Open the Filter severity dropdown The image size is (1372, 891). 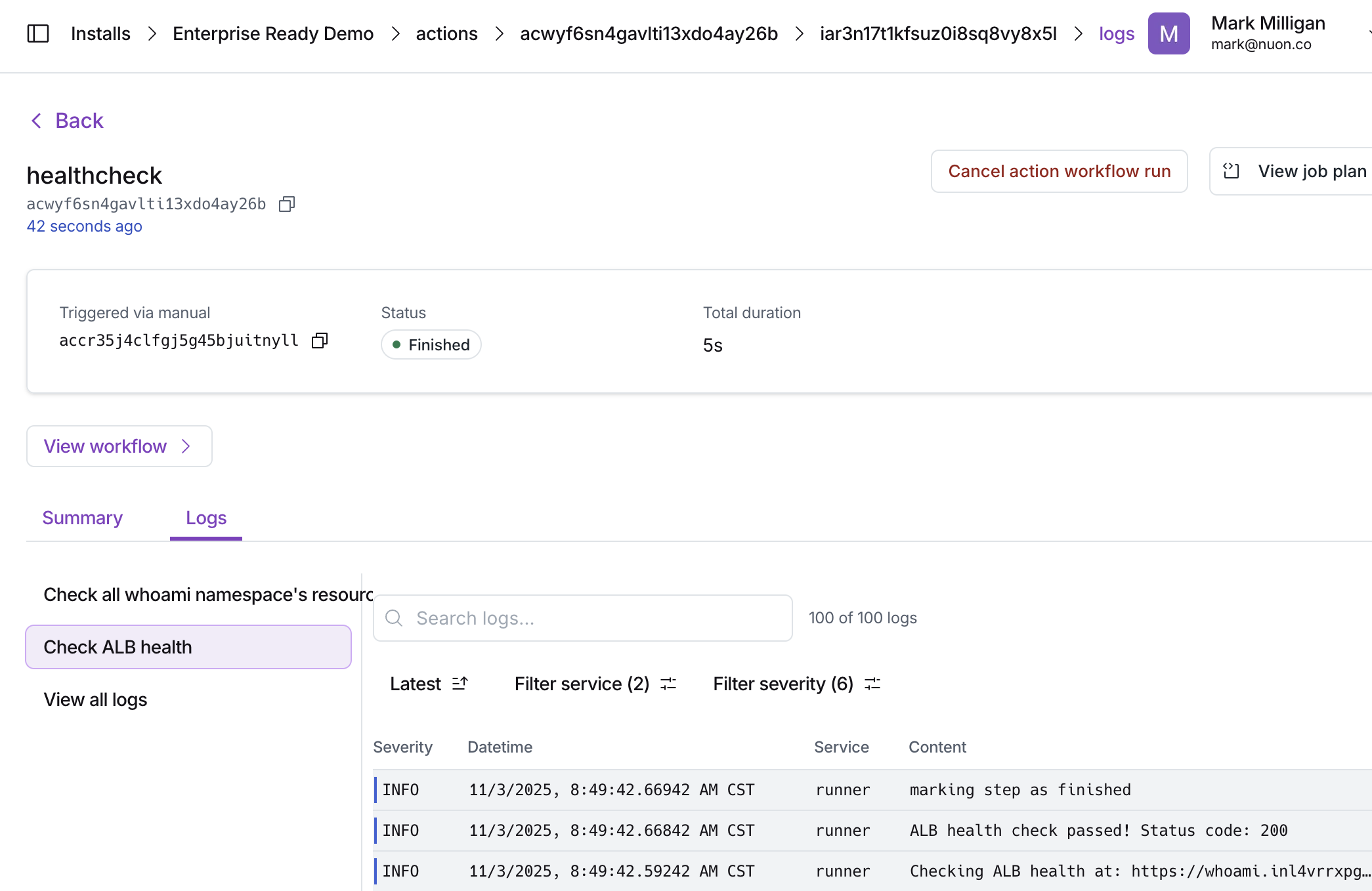tap(796, 684)
